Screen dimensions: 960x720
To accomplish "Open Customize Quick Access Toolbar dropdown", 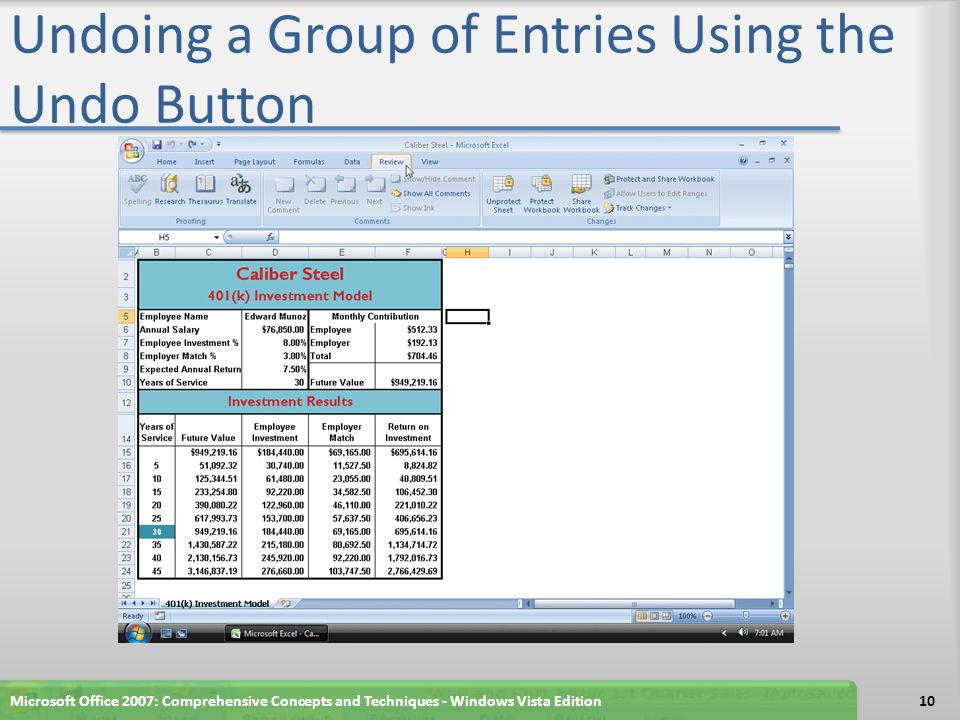I will pos(219,144).
